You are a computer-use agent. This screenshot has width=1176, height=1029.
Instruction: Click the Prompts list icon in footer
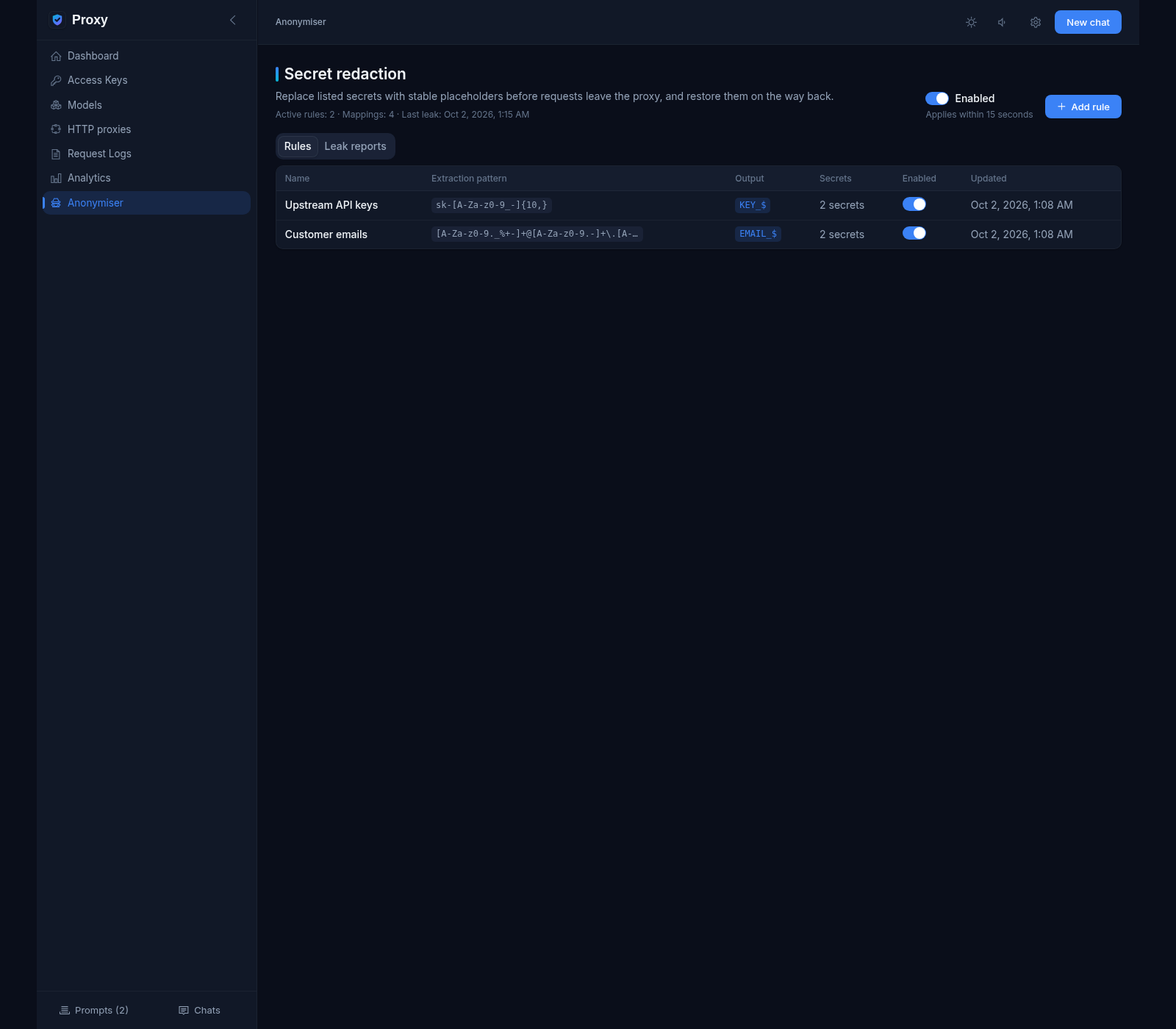pos(65,1010)
